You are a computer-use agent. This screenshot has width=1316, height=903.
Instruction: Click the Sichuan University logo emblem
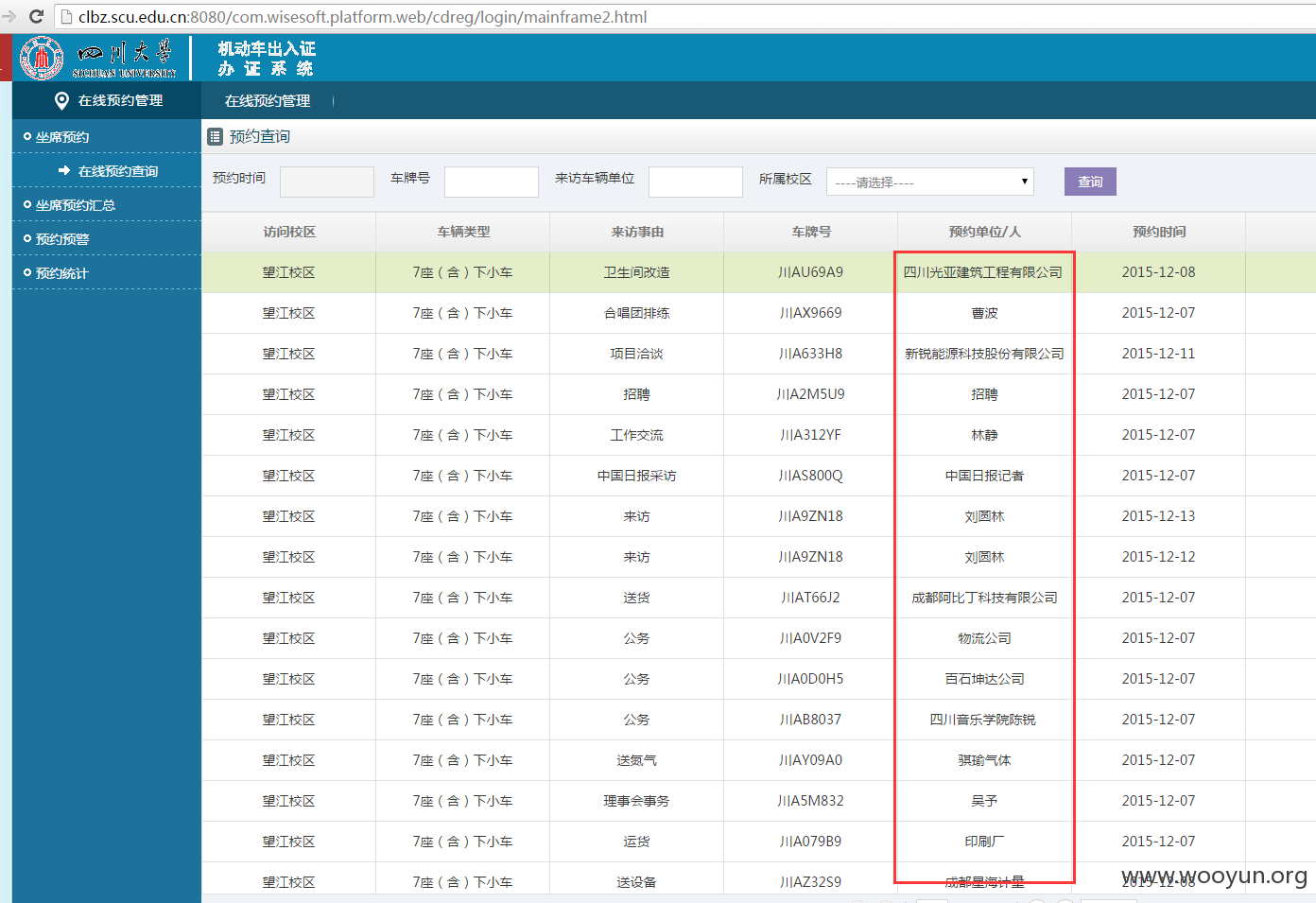coord(42,58)
